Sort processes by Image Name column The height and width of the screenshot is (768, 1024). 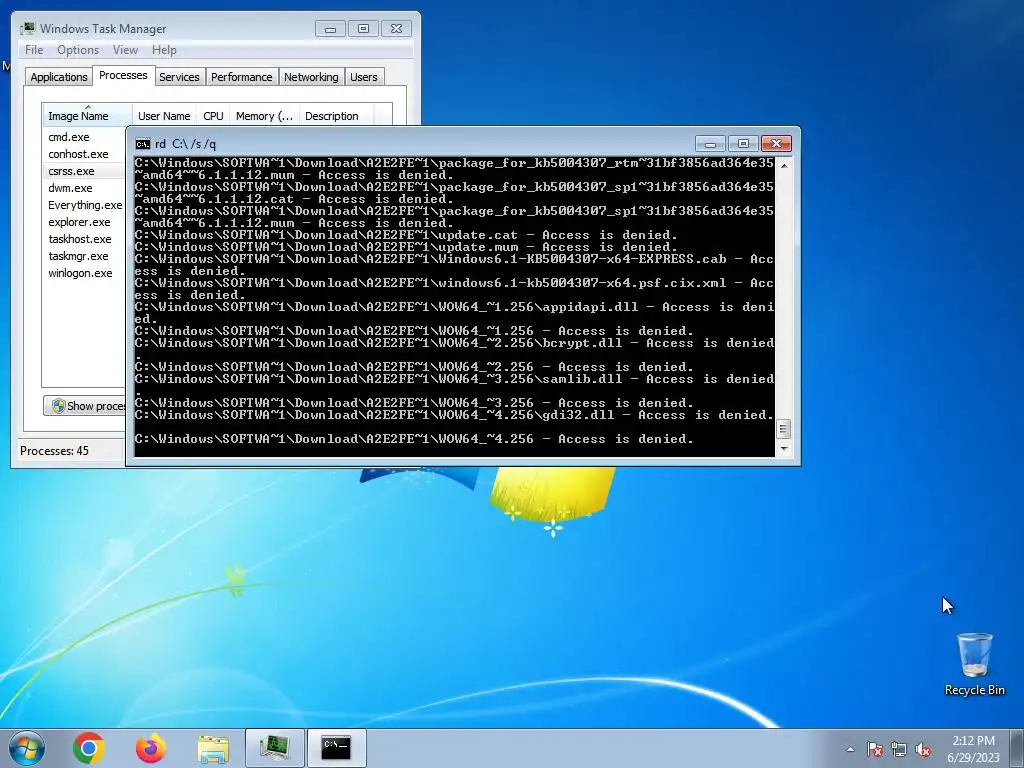click(87, 115)
